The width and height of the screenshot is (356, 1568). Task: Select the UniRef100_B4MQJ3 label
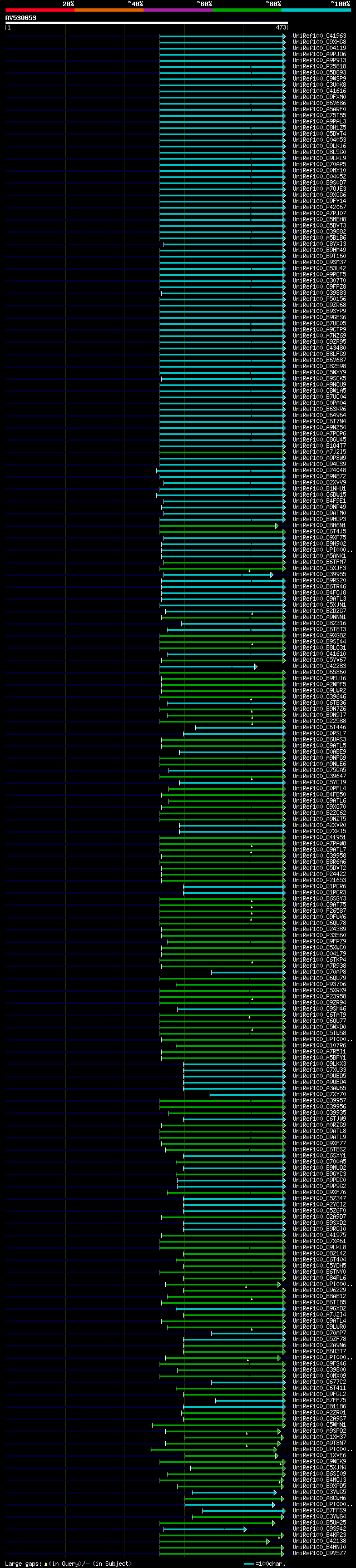319,1479
